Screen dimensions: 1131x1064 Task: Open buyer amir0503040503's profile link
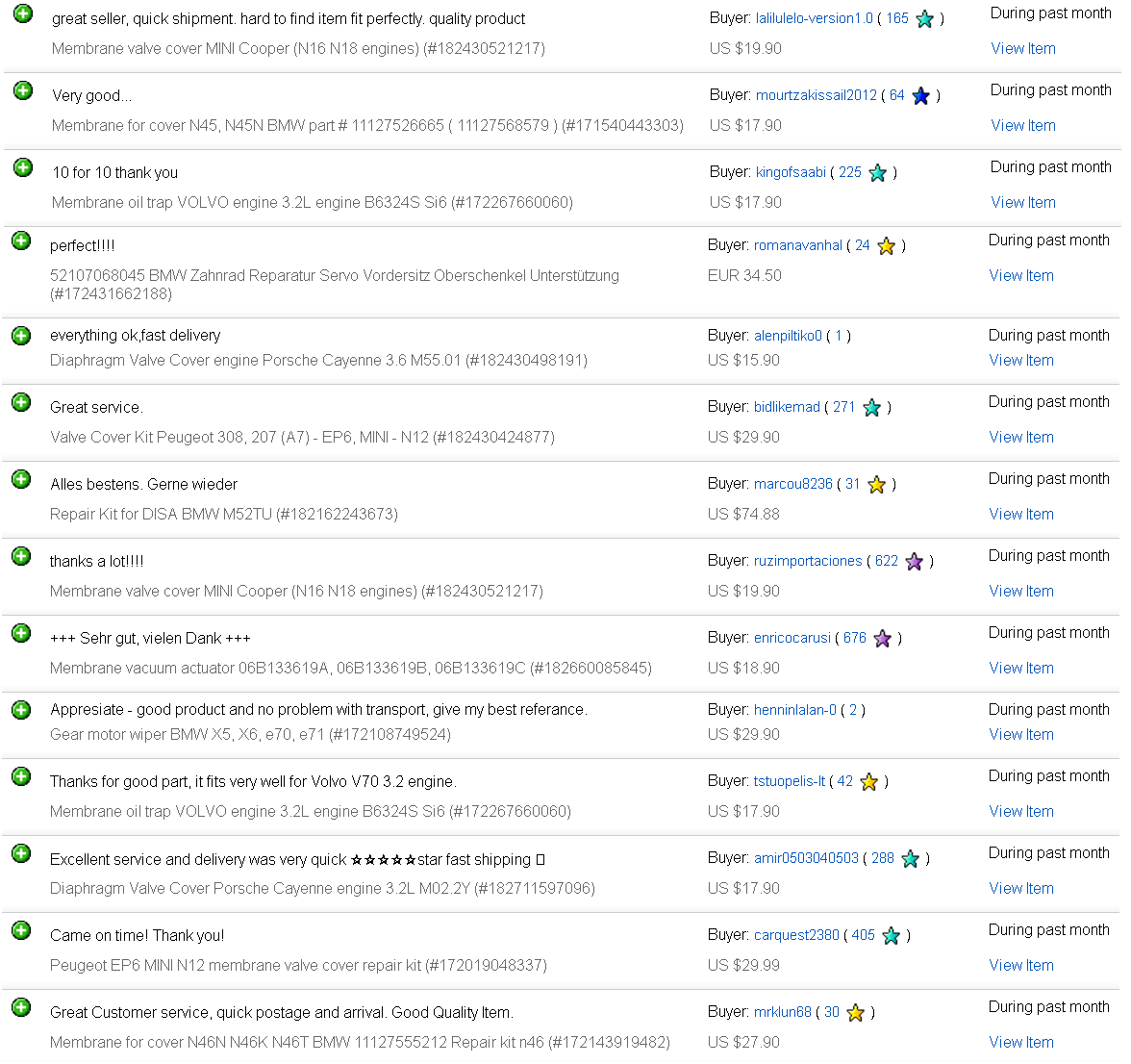[806, 858]
